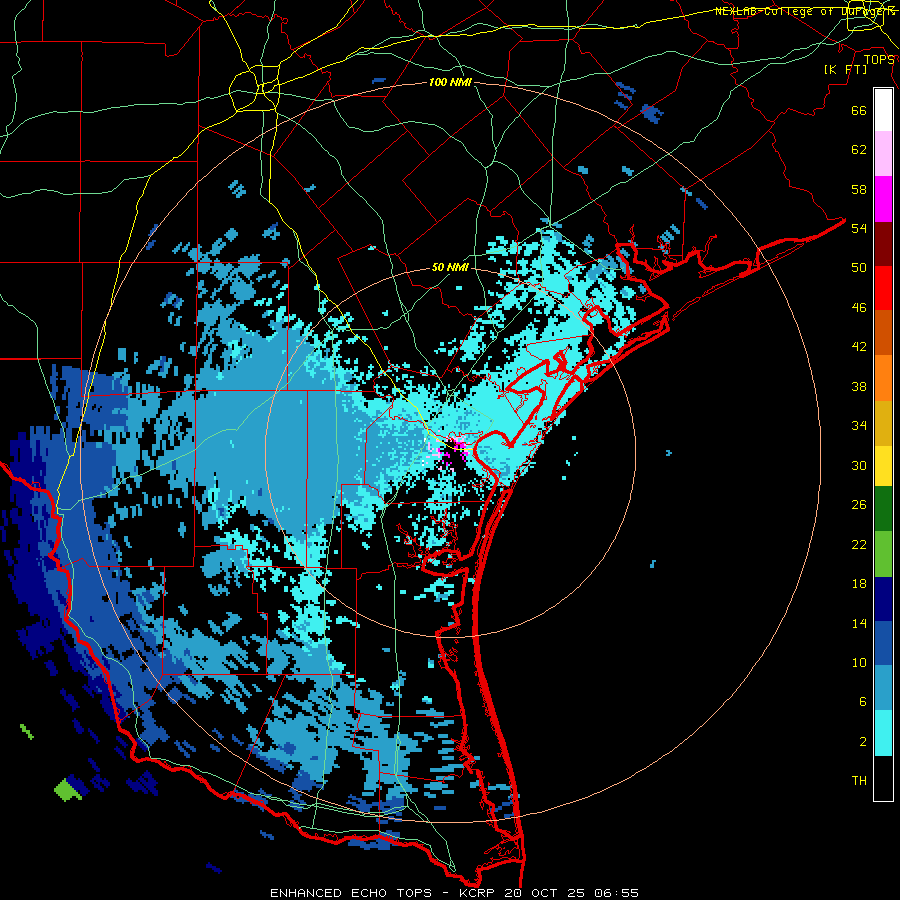
Task: Click the "KCRP" radar site identifier
Action: coord(478,893)
